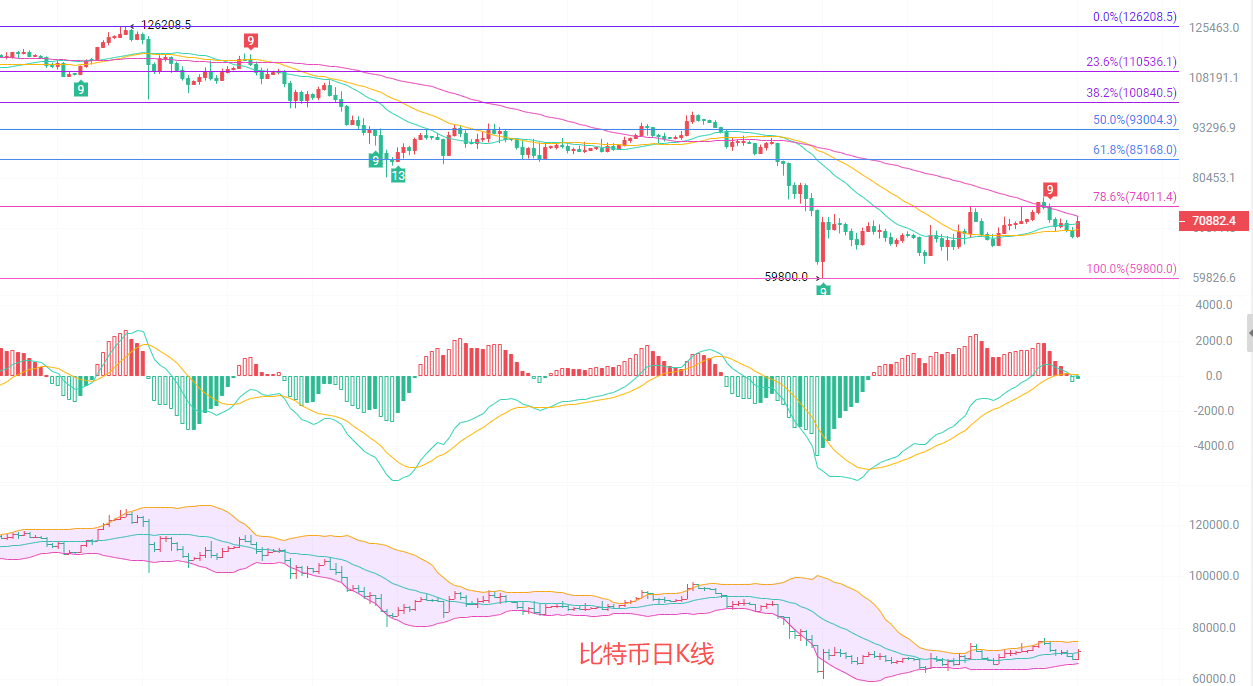Select the 50.0%(93004.3) Fibonacci level label
The height and width of the screenshot is (686, 1253).
(x=1134, y=120)
